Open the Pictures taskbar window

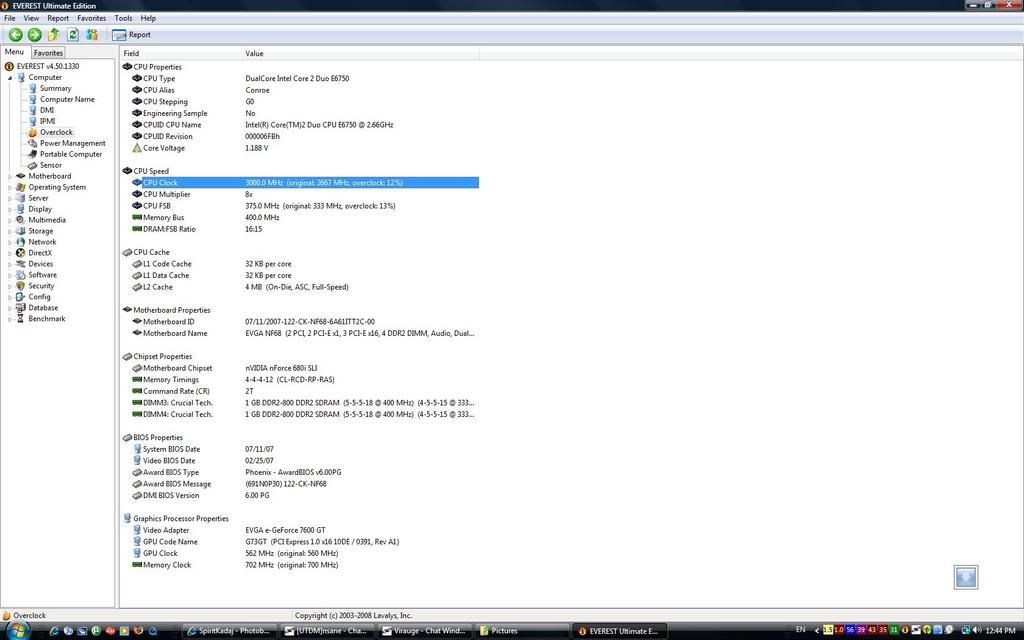[521, 631]
